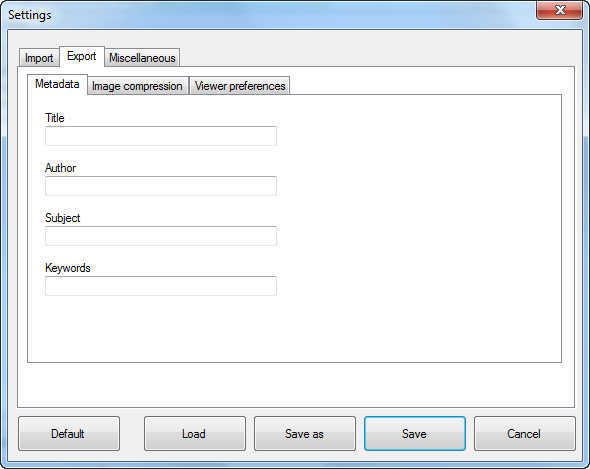
Task: Focus the Title text field
Action: 161,136
